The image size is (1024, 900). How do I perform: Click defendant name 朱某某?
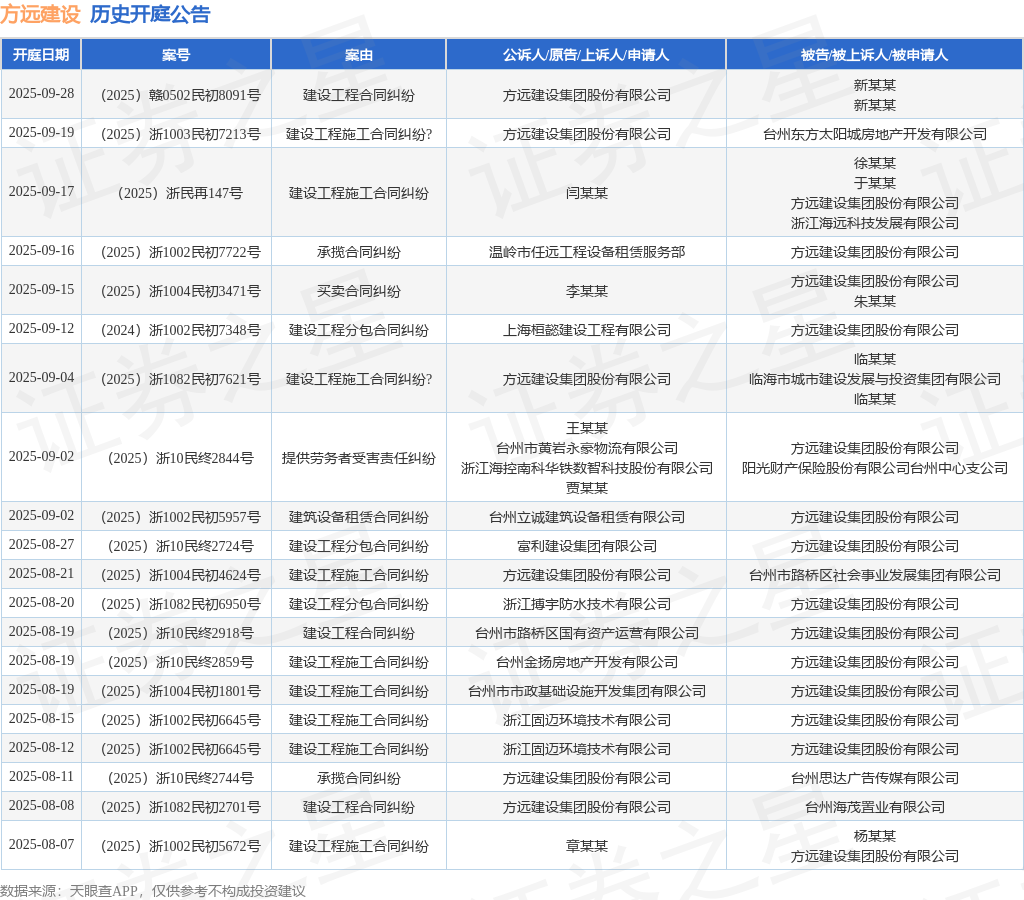point(874,301)
